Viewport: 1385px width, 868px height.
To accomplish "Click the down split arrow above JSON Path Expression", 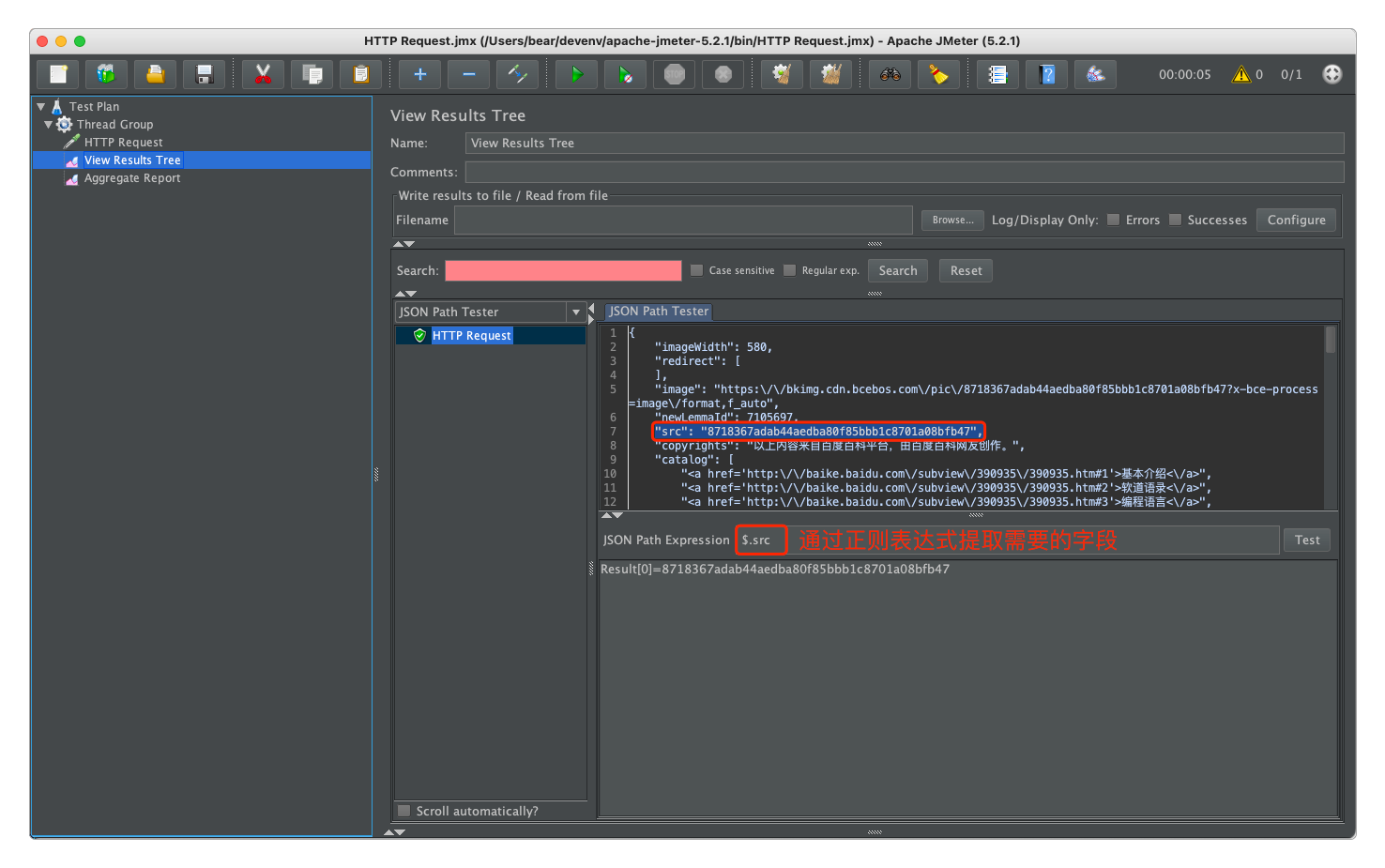I will pyautogui.click(x=617, y=515).
